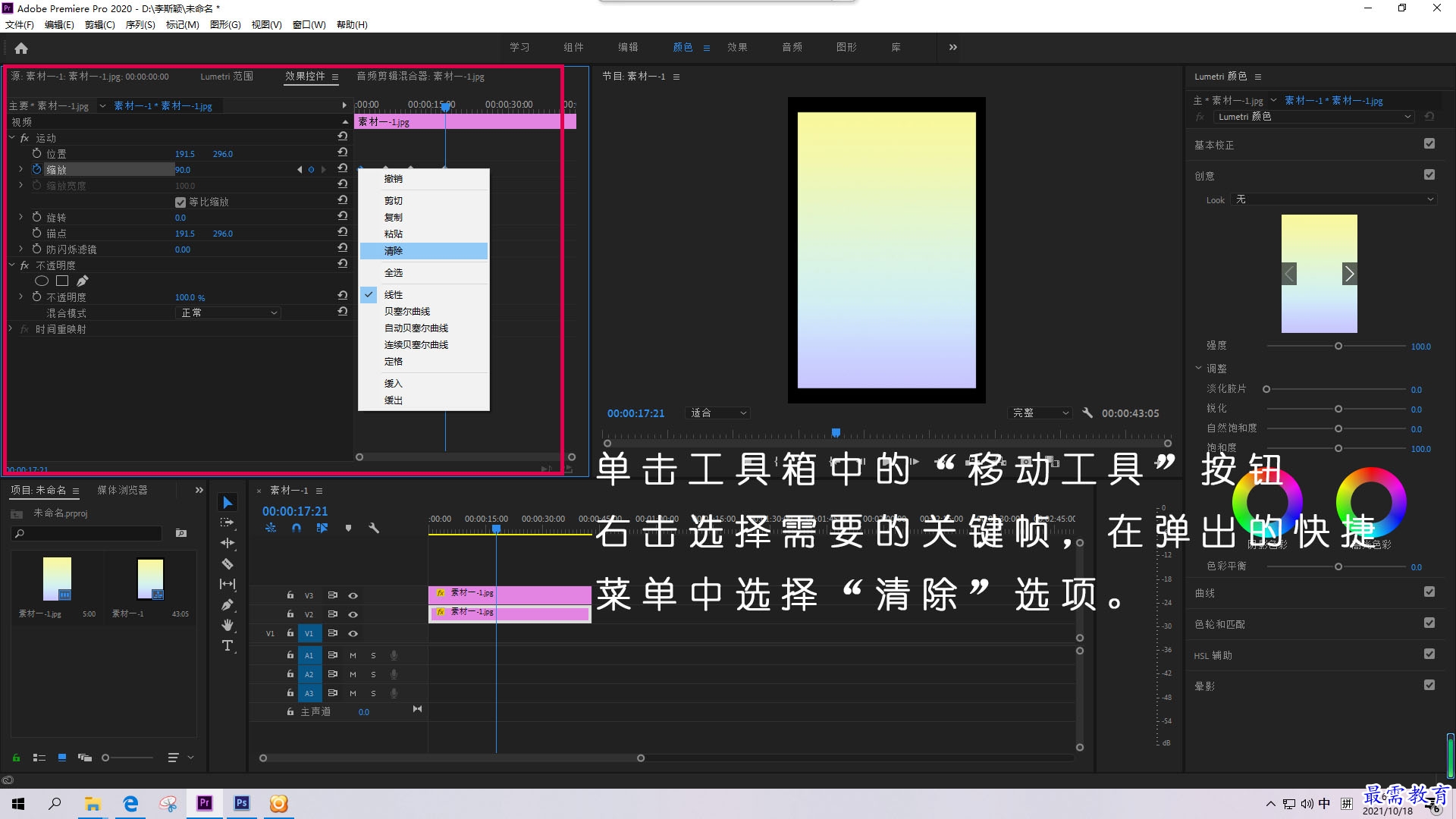The image size is (1456, 819).
Task: Open the 文件(F) menu
Action: (x=20, y=25)
